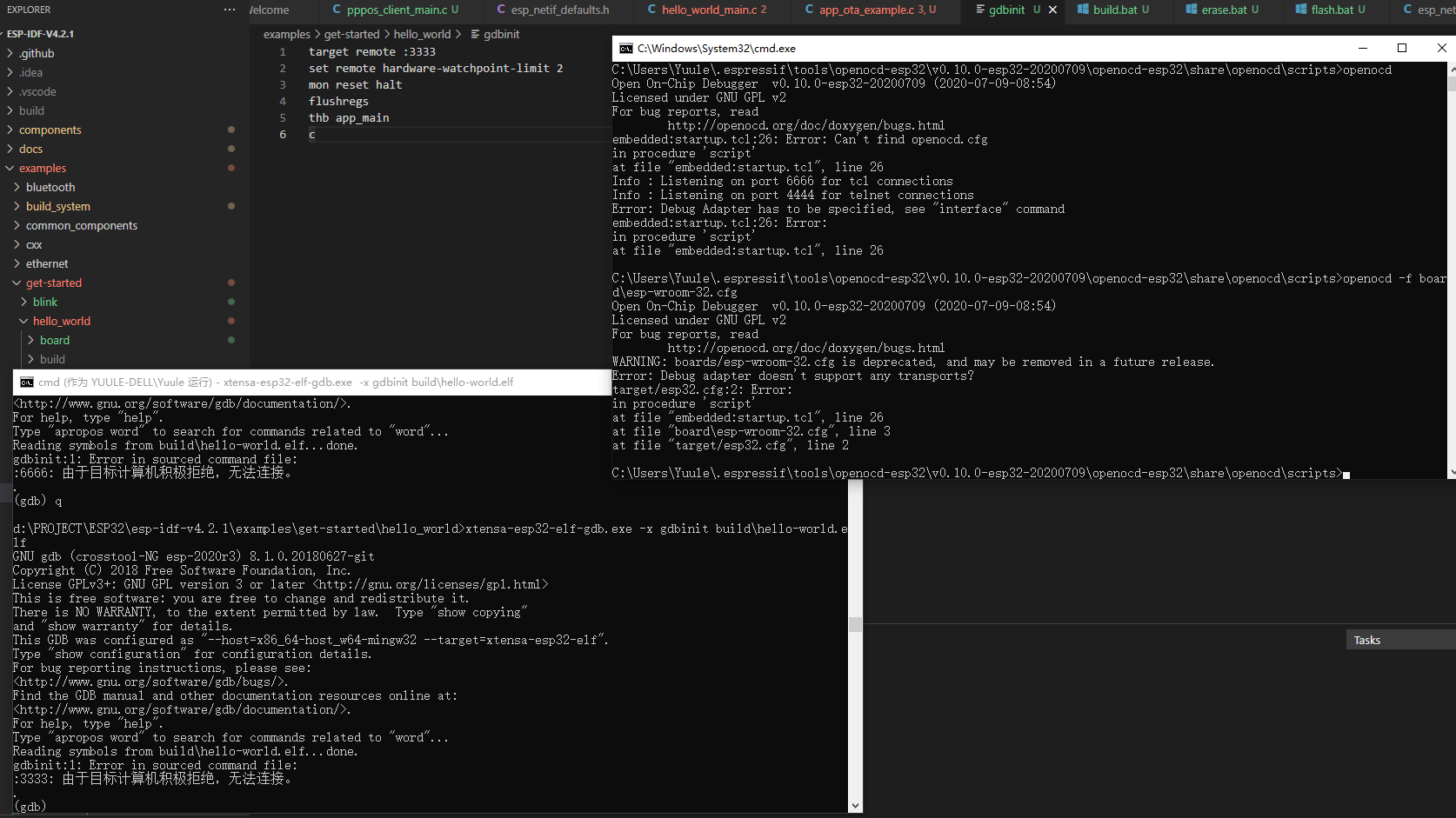Switch to pppos_client_main.c tab

[396, 10]
